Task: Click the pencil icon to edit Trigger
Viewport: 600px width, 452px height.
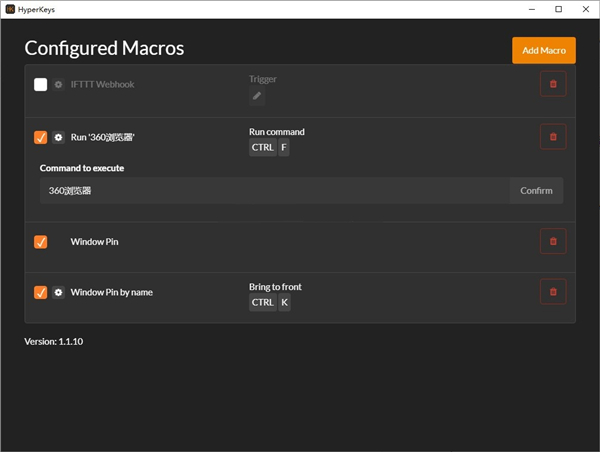Action: tap(257, 96)
